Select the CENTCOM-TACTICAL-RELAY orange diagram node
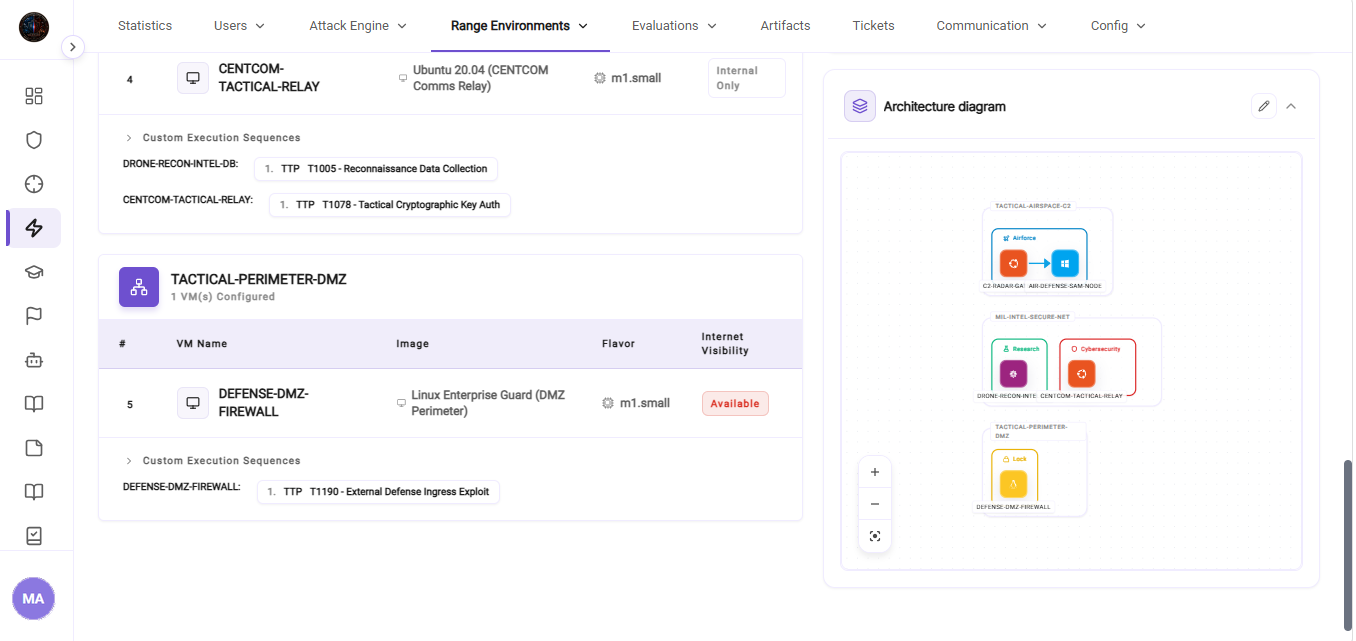The width and height of the screenshot is (1356, 641). [1081, 374]
